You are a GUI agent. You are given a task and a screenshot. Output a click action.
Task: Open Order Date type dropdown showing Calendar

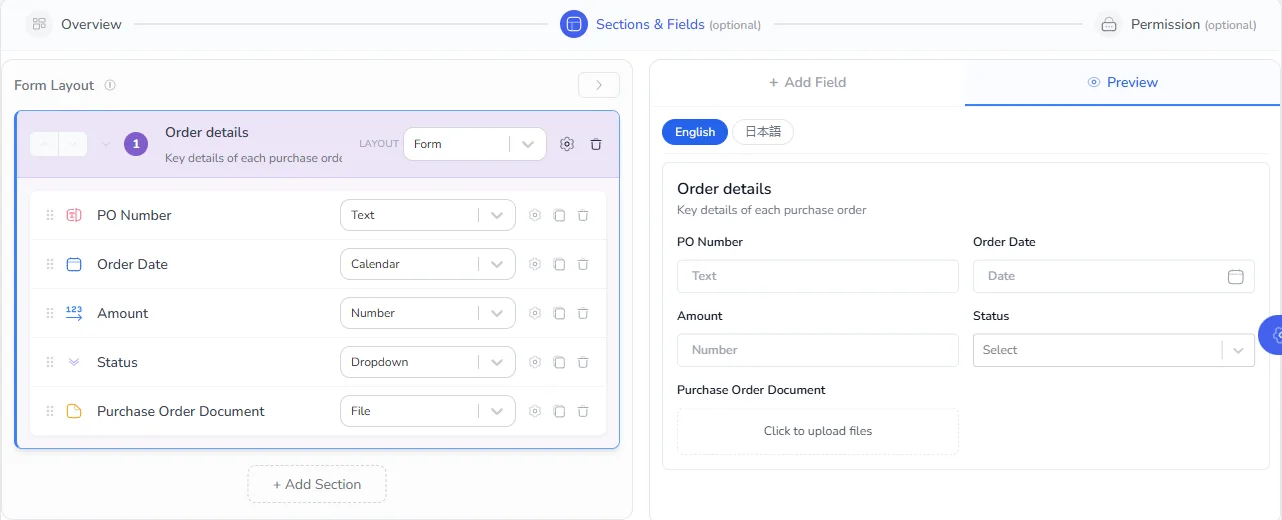428,264
